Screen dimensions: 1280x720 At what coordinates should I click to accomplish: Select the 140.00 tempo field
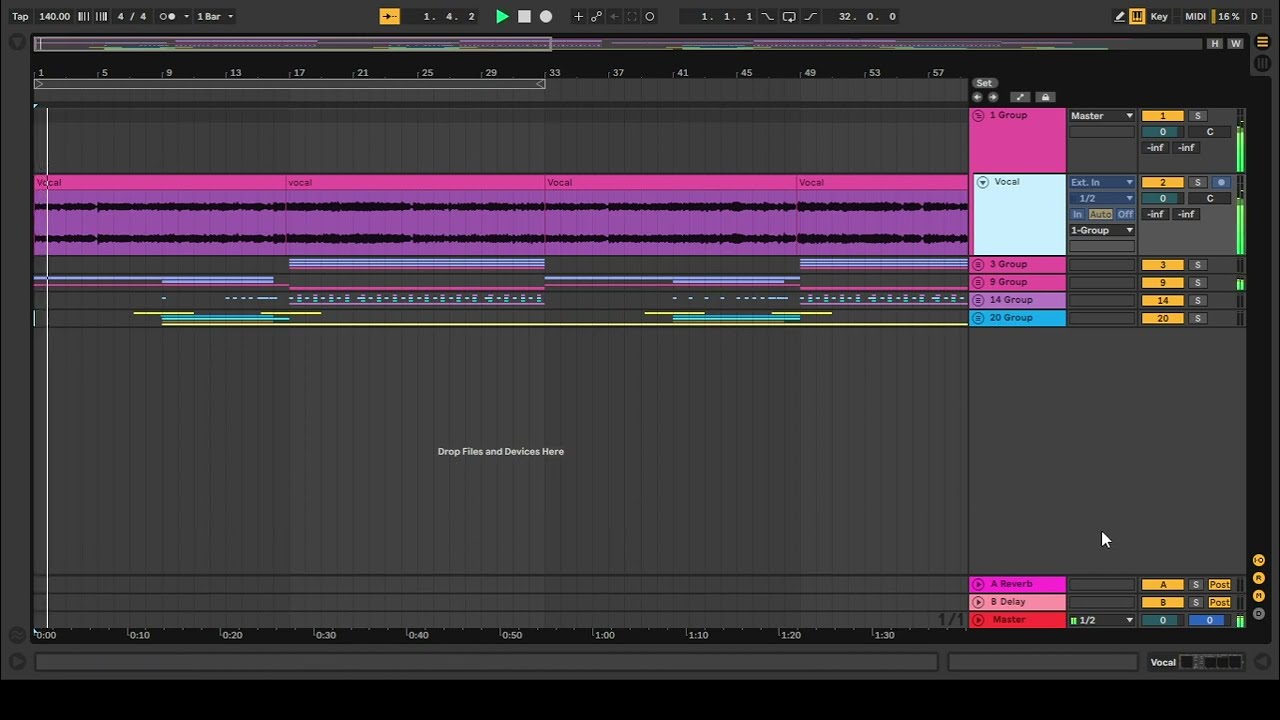(x=54, y=16)
